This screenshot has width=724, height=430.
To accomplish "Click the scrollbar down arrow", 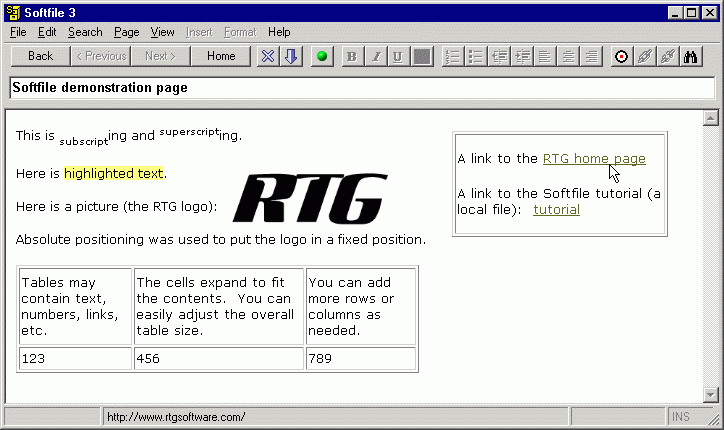I will (711, 395).
